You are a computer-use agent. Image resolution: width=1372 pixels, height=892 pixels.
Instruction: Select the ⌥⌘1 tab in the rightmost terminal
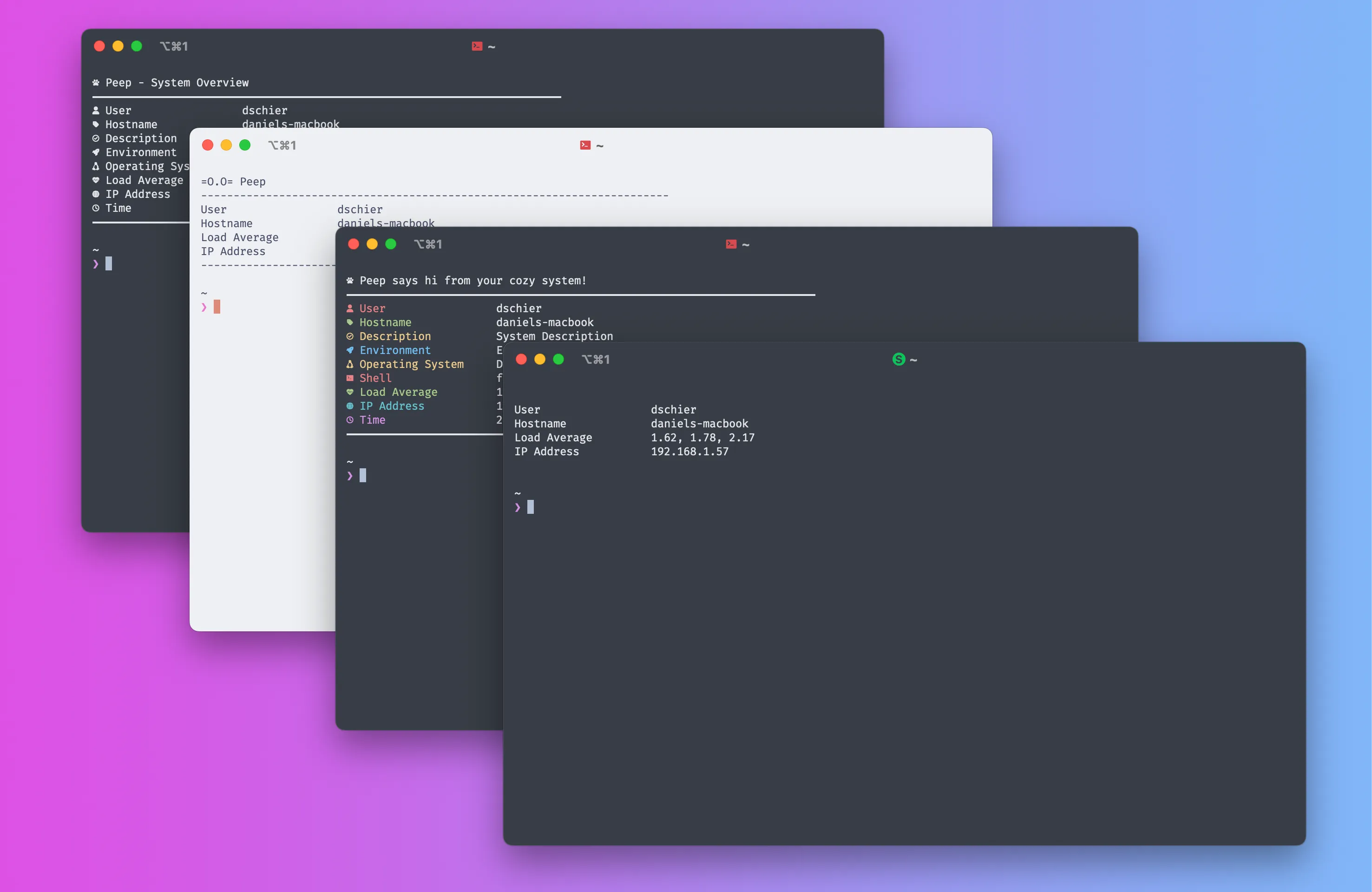point(596,359)
